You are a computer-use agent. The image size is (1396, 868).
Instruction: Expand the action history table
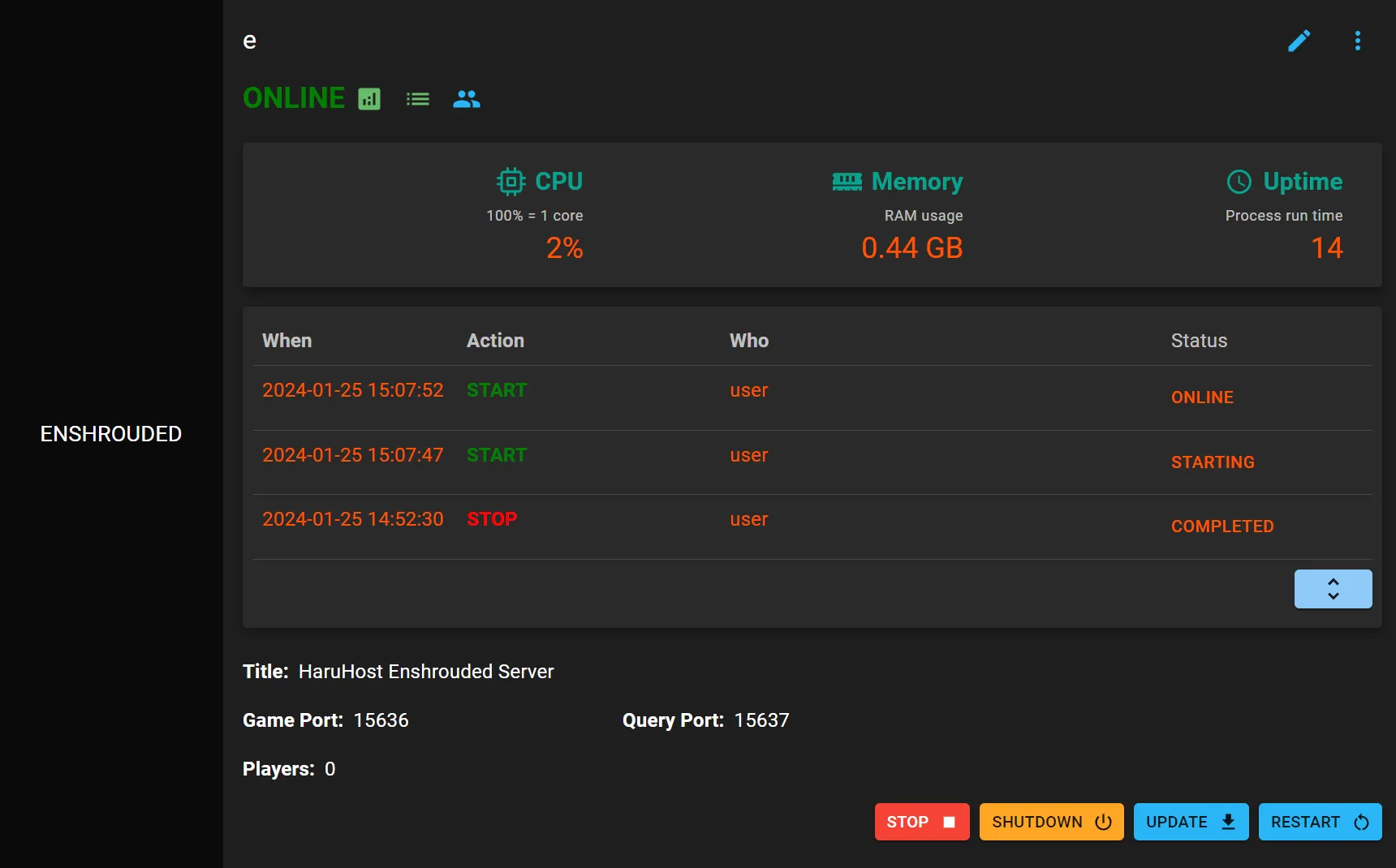(x=1333, y=589)
